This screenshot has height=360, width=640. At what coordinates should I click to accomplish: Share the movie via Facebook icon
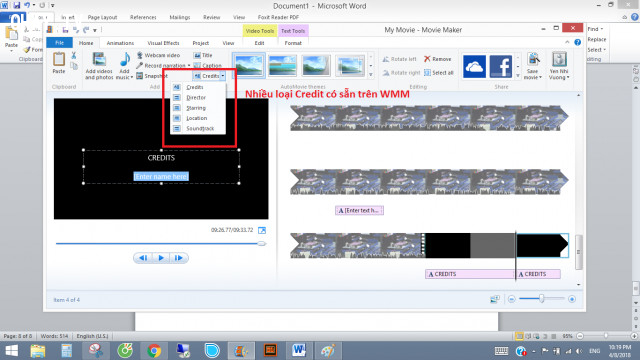(x=500, y=66)
